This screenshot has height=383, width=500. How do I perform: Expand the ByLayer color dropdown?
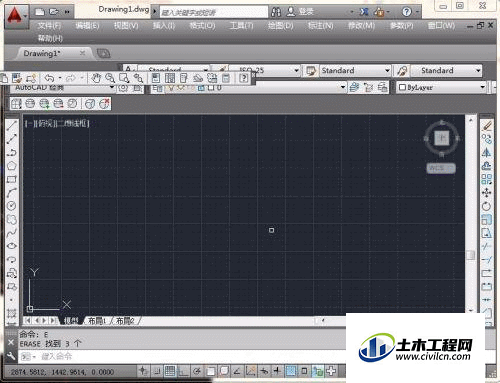[x=442, y=88]
